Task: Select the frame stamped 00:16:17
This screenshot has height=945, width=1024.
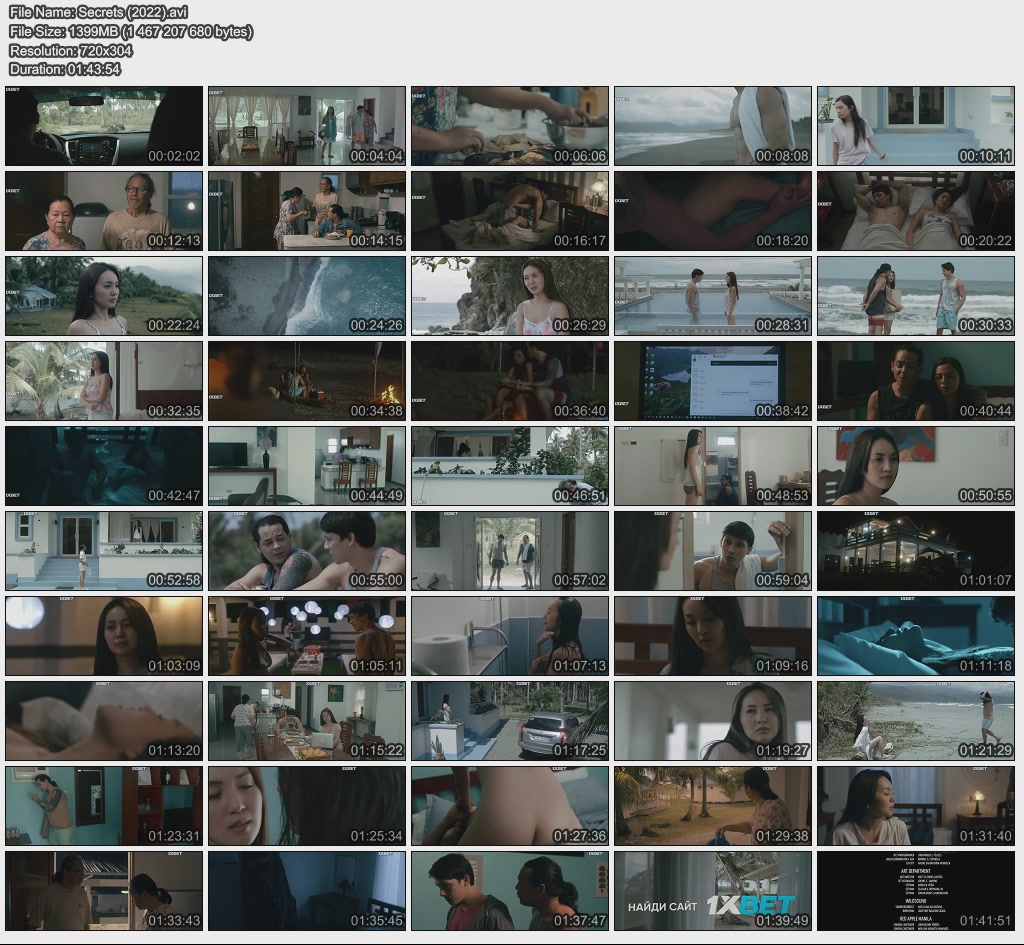Action: click(510, 211)
